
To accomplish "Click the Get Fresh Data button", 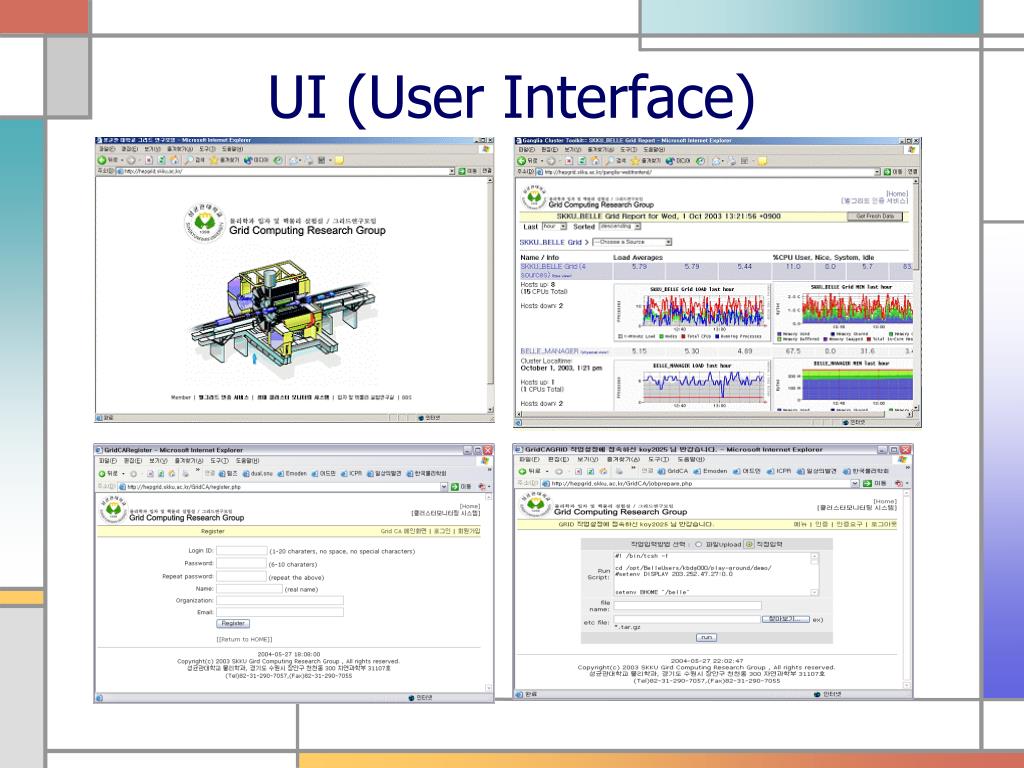I will pos(875,216).
